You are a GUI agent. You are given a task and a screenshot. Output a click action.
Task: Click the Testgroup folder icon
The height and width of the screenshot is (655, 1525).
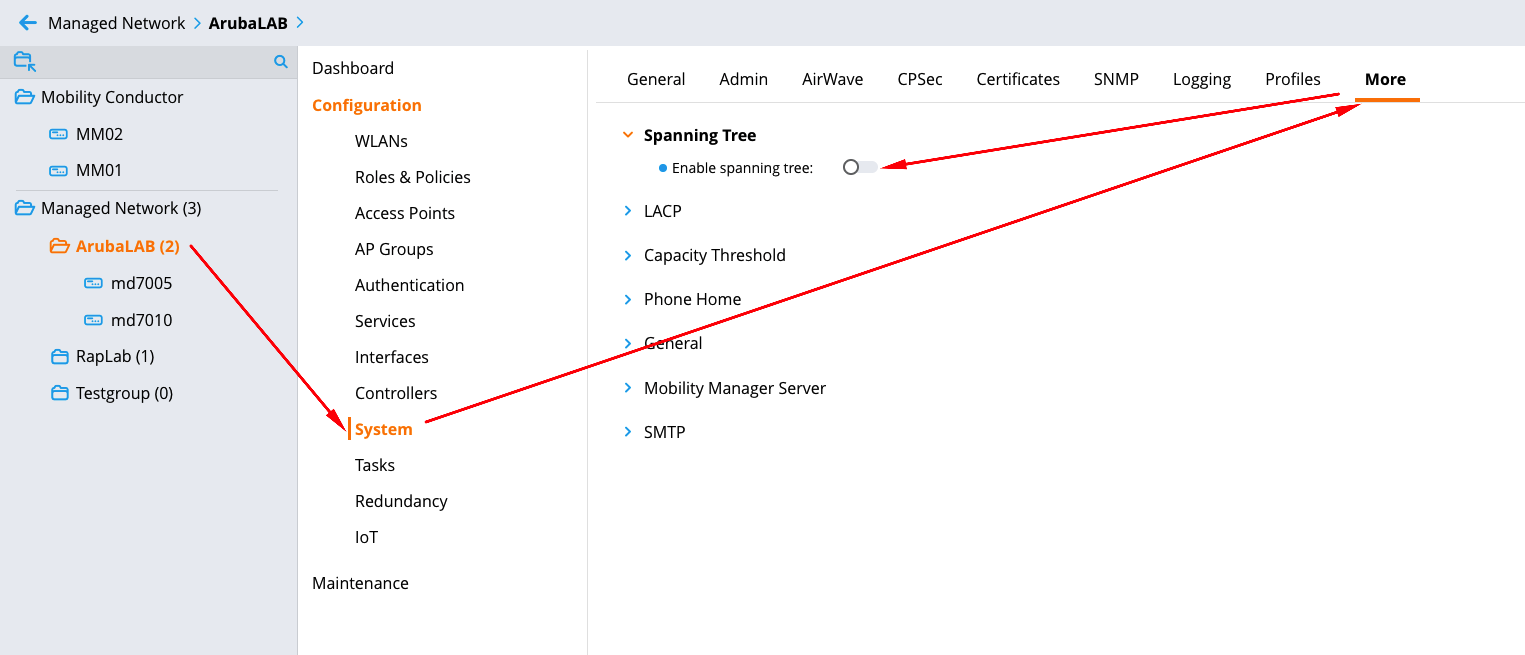(x=60, y=393)
